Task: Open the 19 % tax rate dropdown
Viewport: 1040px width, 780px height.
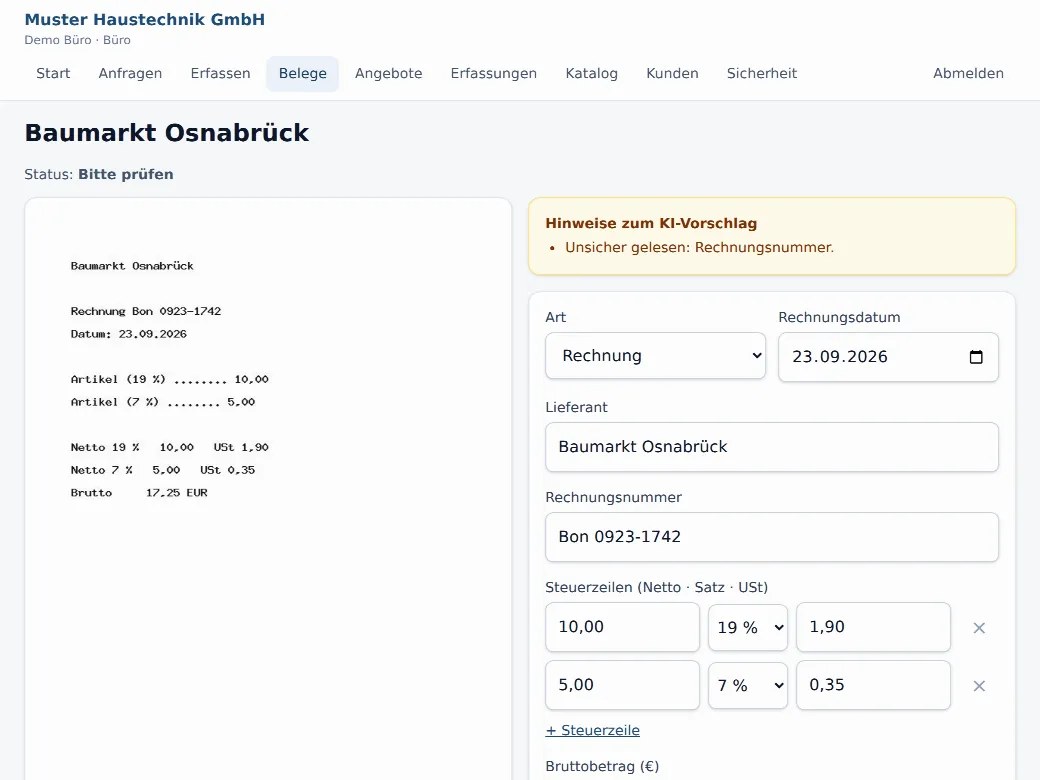Action: tap(748, 627)
